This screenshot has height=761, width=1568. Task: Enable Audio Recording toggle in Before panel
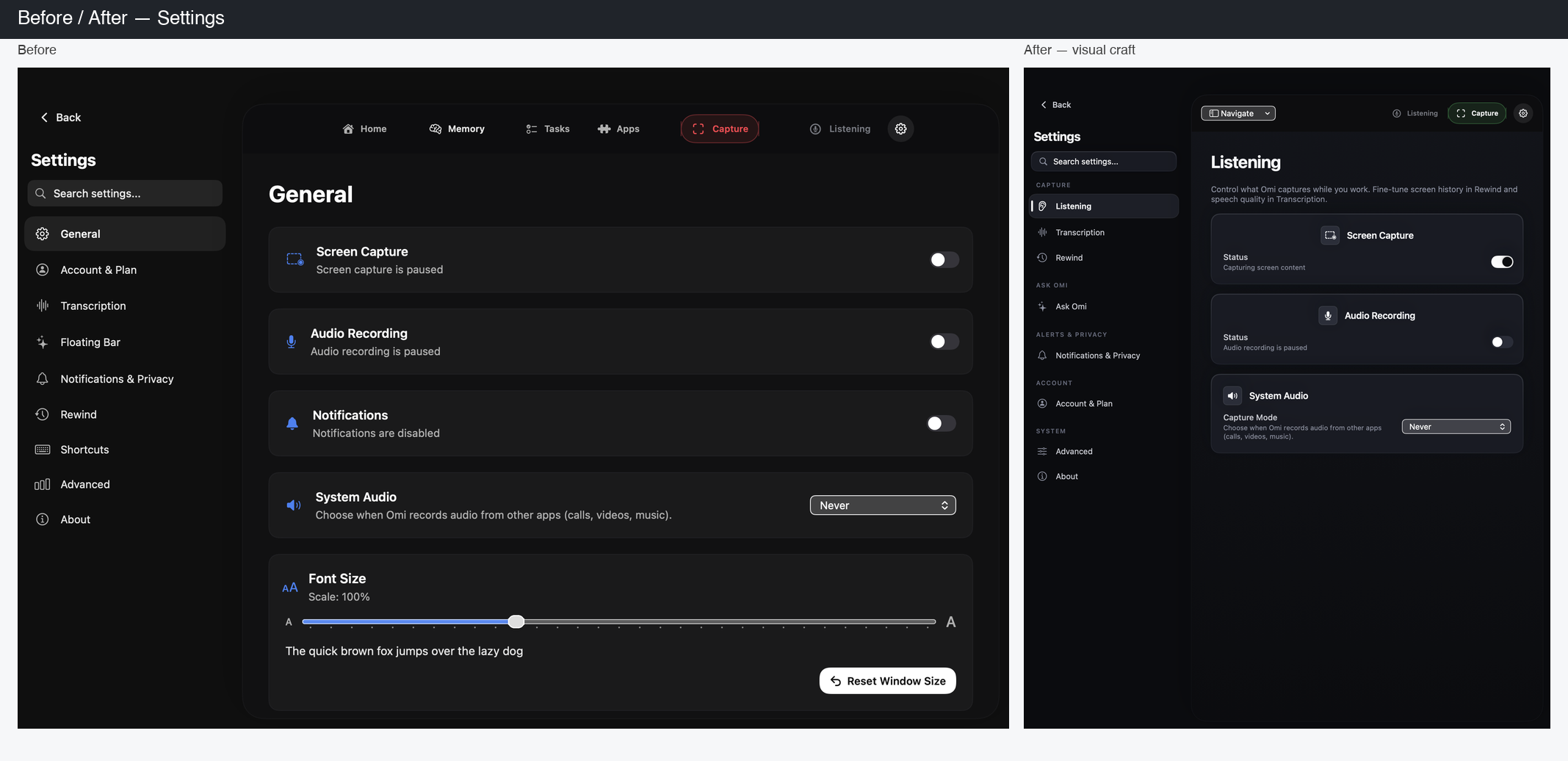(944, 342)
